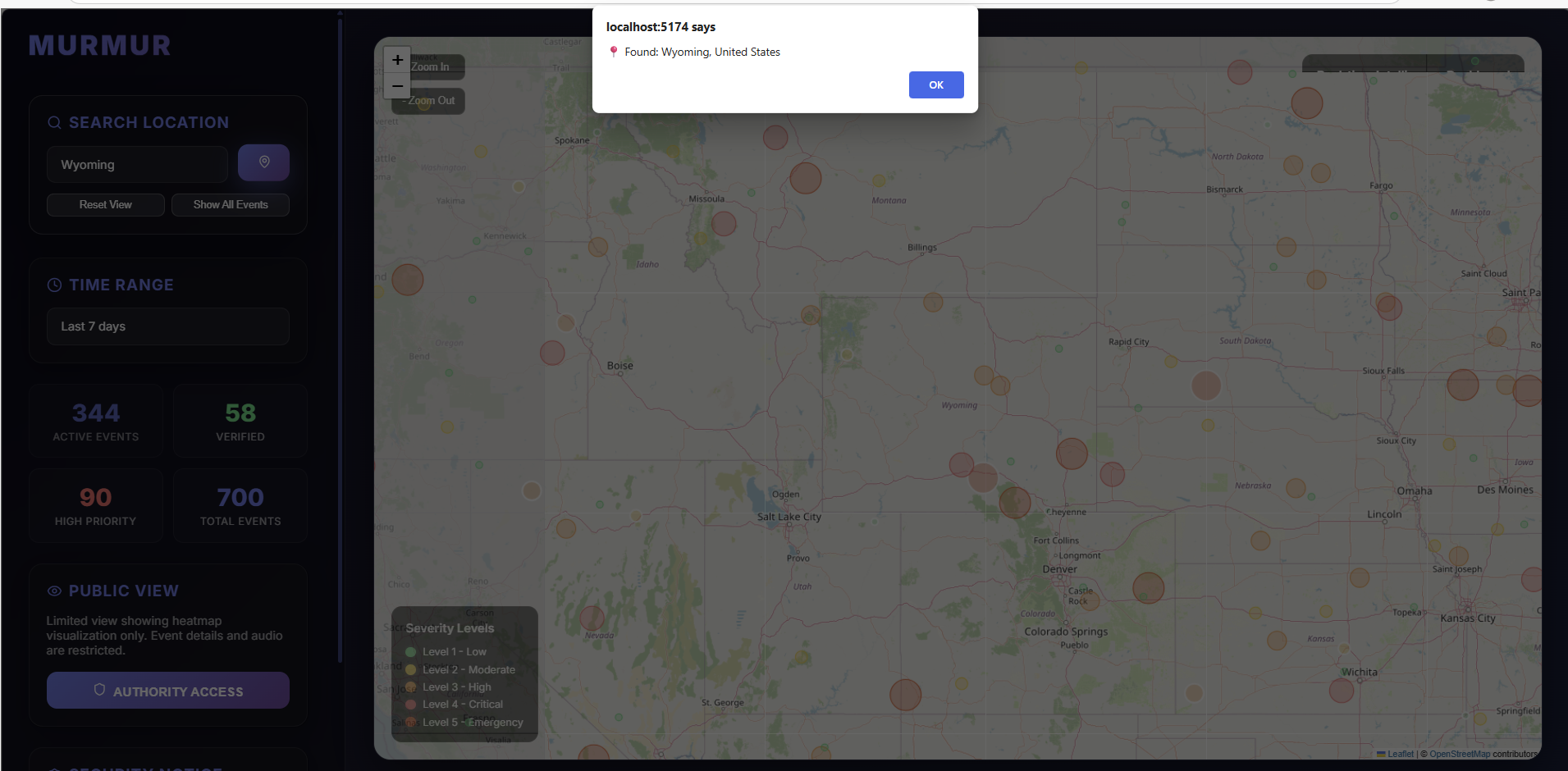This screenshot has height=771, width=1568.
Task: Click the Fargo city label on map
Action: (1381, 185)
